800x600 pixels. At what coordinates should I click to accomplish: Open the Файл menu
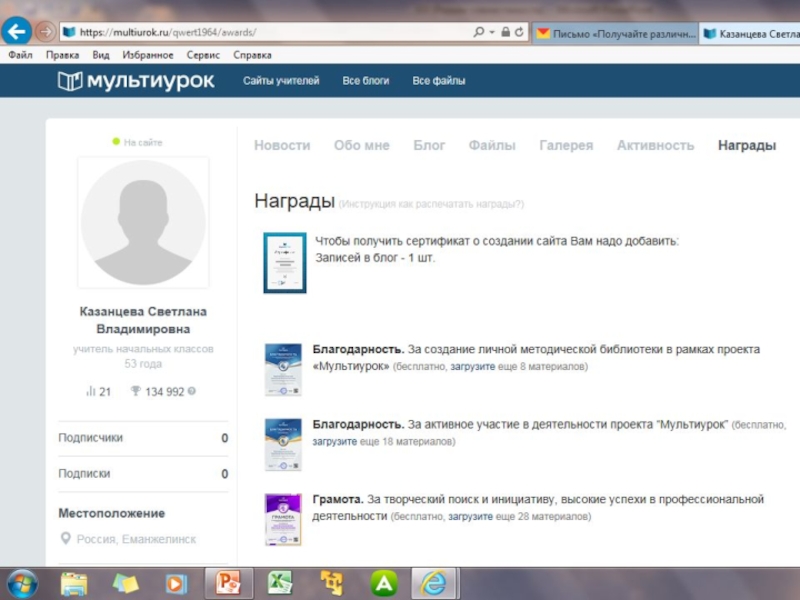(x=20, y=55)
